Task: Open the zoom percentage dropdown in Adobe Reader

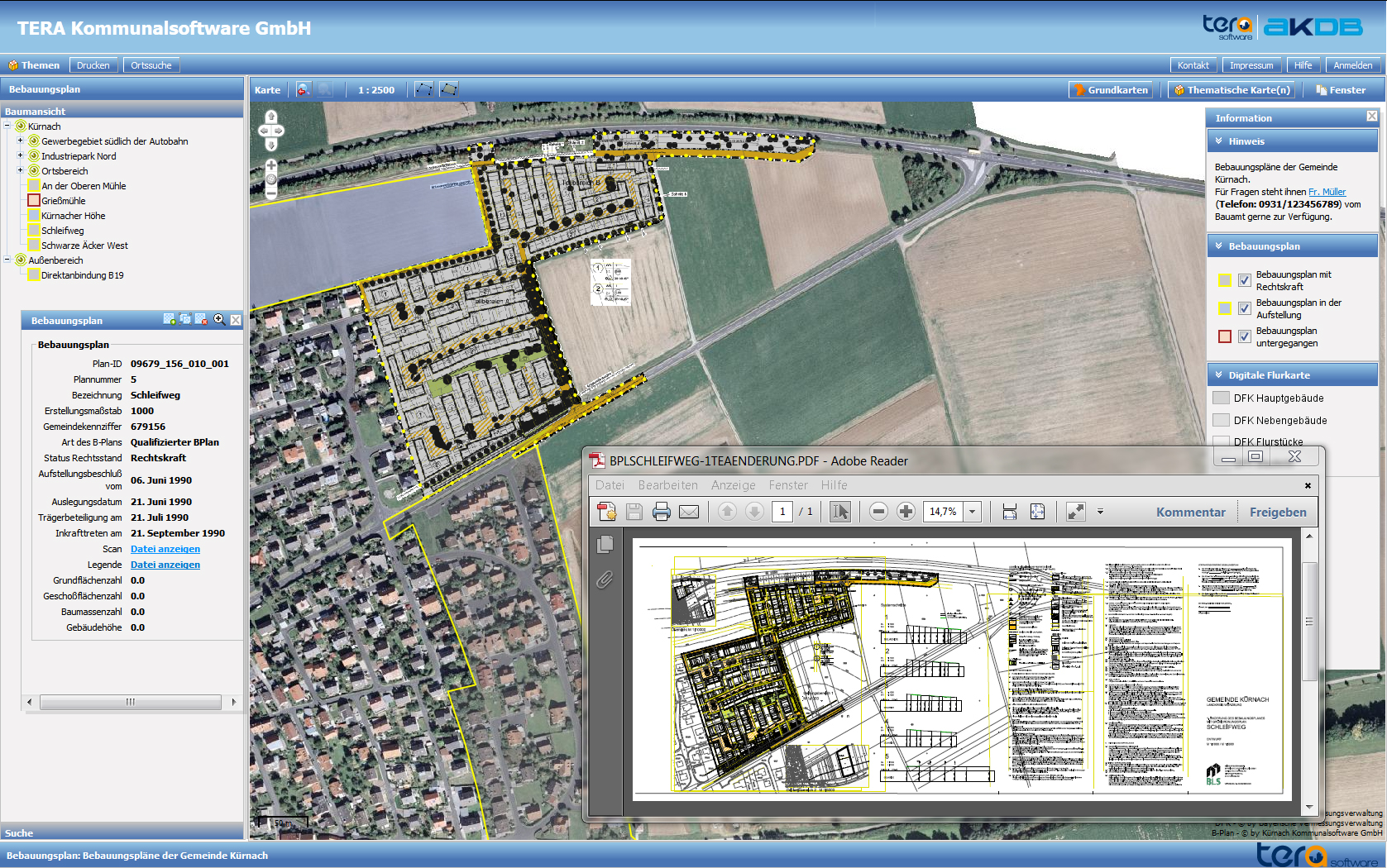Action: click(x=973, y=512)
